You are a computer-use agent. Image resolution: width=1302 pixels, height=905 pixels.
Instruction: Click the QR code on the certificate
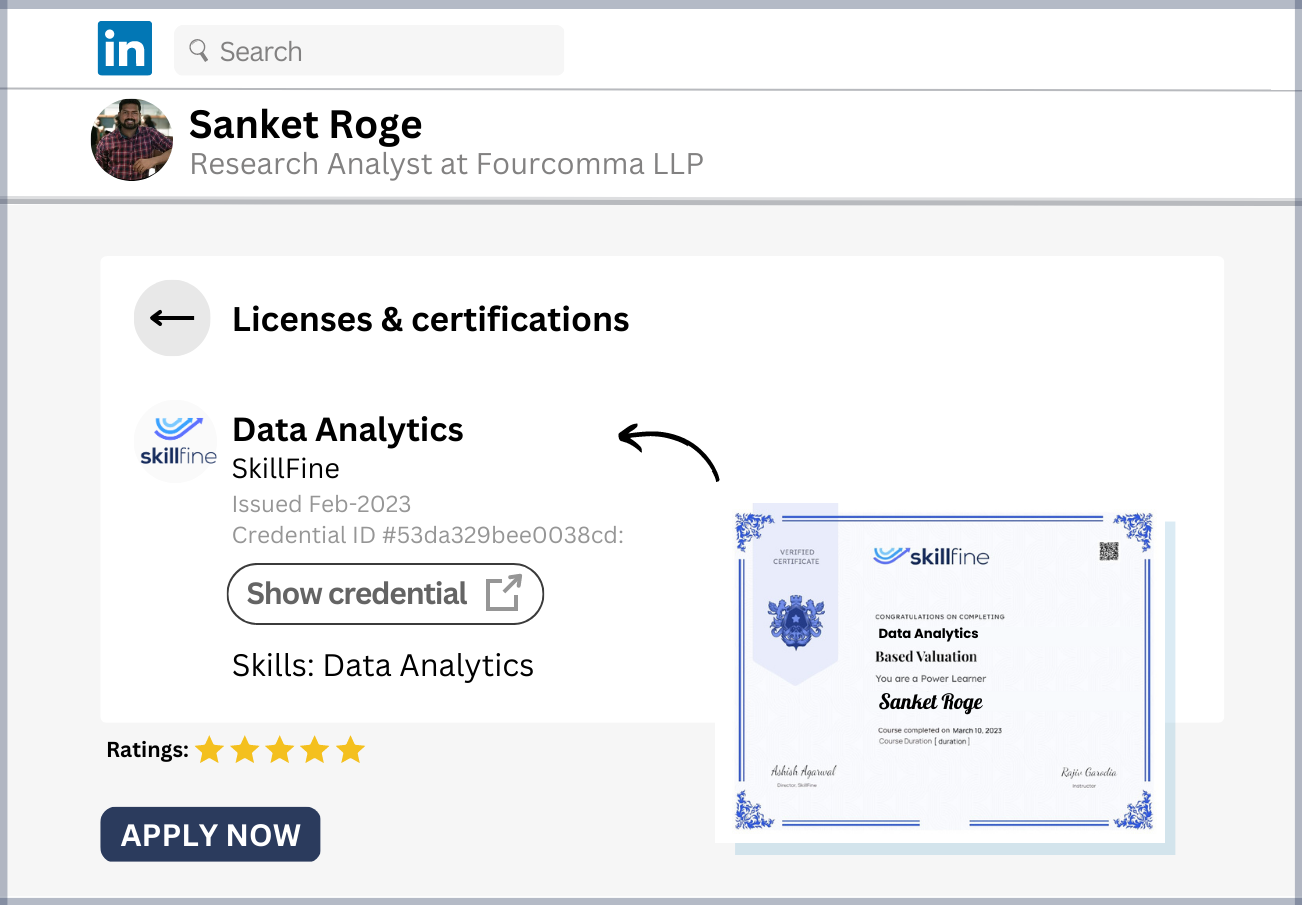1108,551
